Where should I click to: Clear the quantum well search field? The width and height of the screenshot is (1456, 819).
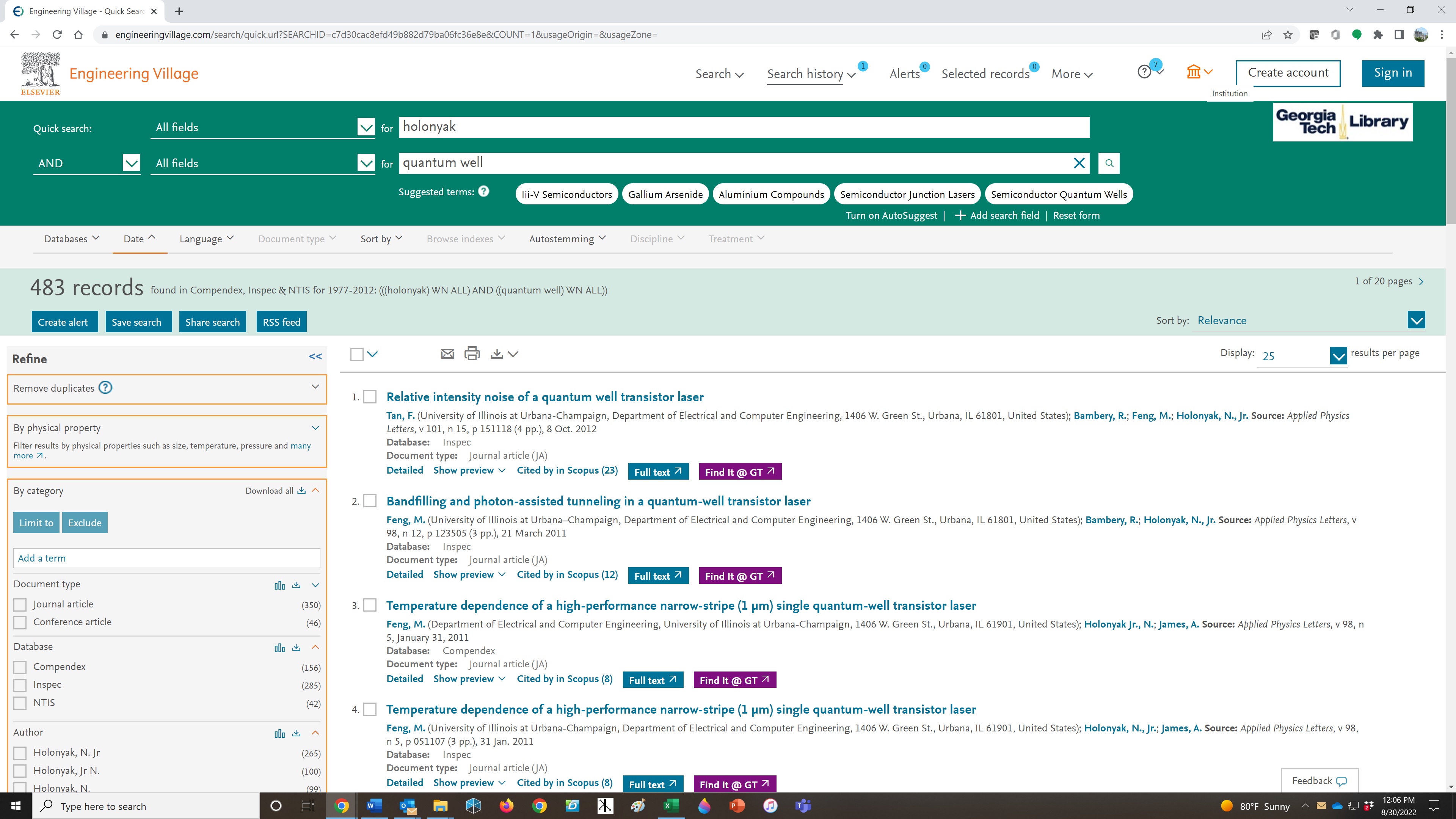pyautogui.click(x=1079, y=163)
